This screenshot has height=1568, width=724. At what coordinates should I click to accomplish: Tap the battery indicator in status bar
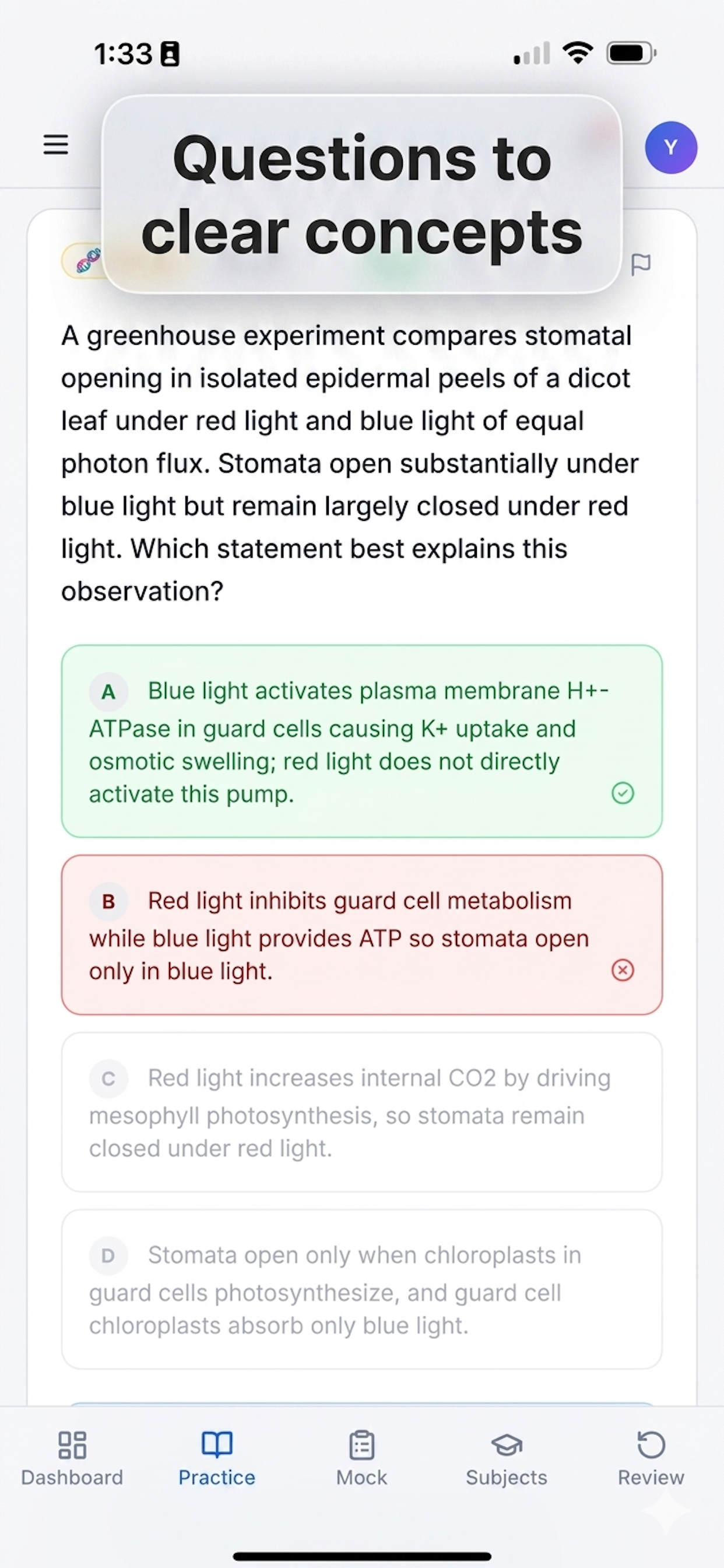pyautogui.click(x=631, y=54)
